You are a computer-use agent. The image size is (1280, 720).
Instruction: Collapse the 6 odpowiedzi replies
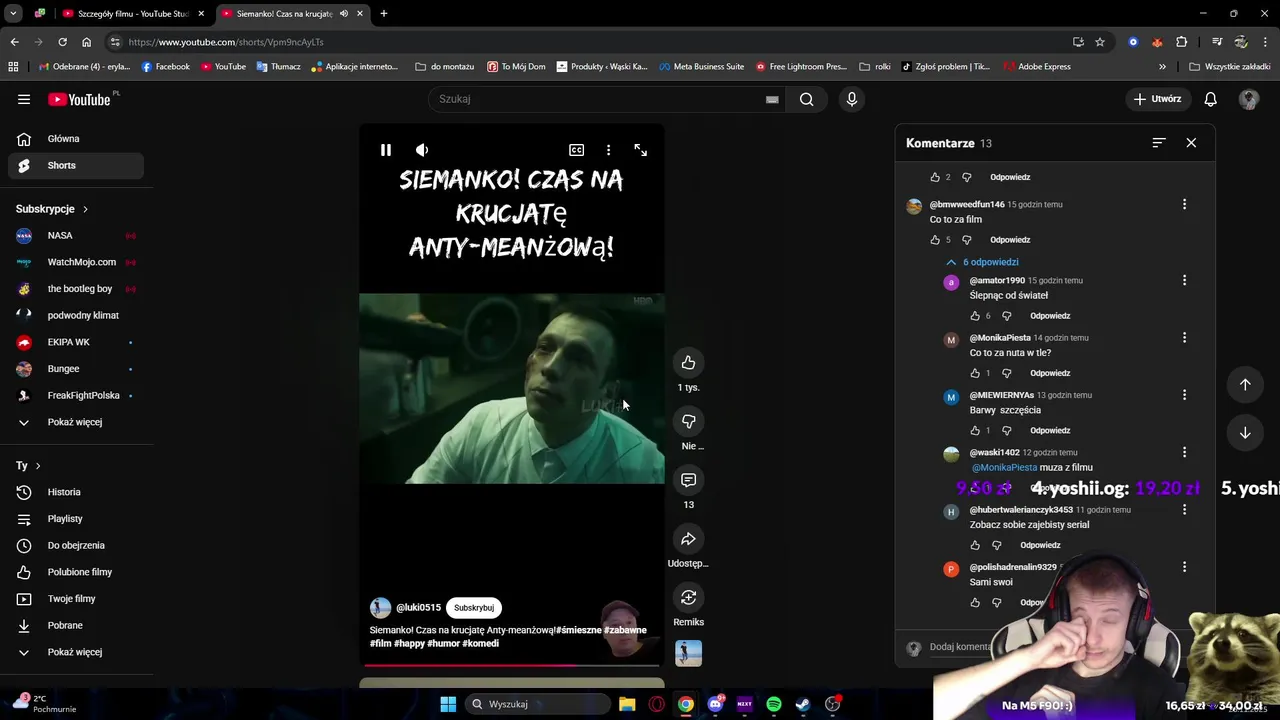(982, 262)
